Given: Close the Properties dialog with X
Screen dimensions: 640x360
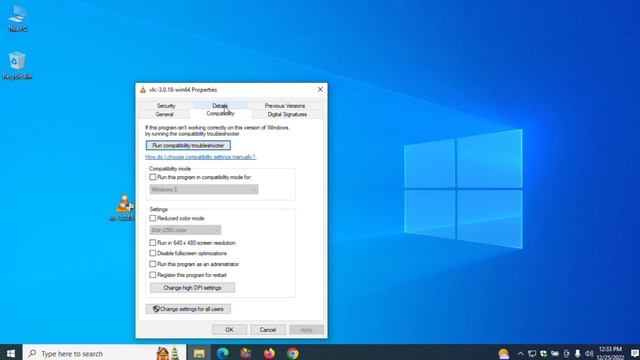Looking at the screenshot, I should coord(320,89).
